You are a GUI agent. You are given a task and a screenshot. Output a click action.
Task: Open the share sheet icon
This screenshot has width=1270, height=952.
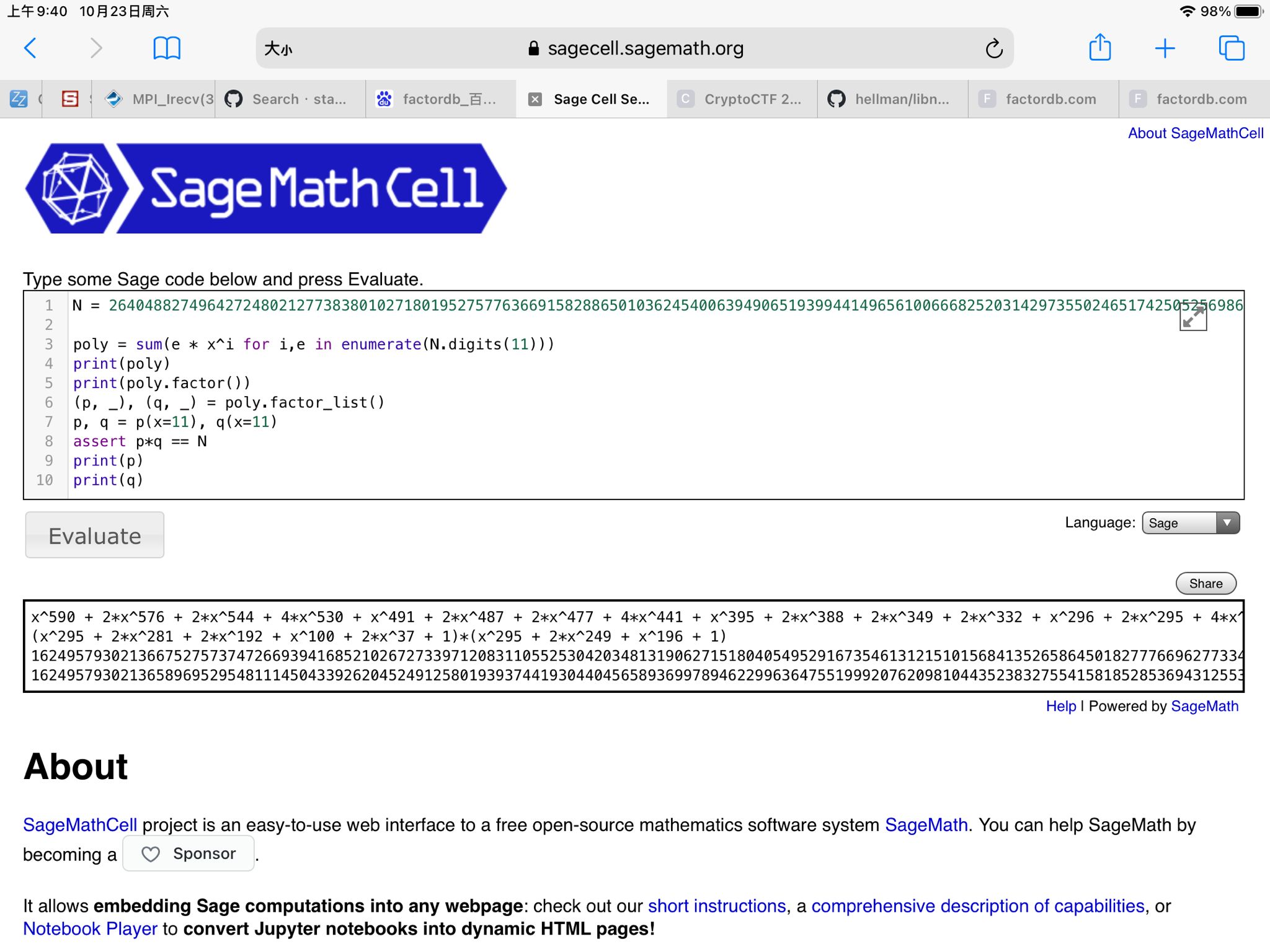[1099, 48]
